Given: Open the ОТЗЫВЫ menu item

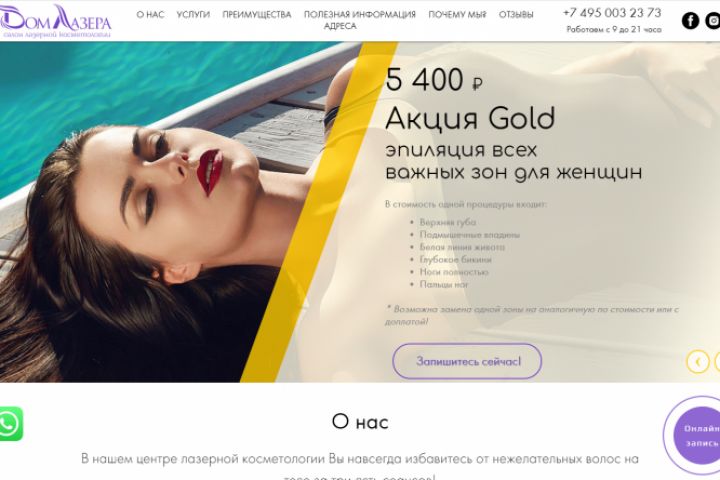Looking at the screenshot, I should click(x=516, y=15).
